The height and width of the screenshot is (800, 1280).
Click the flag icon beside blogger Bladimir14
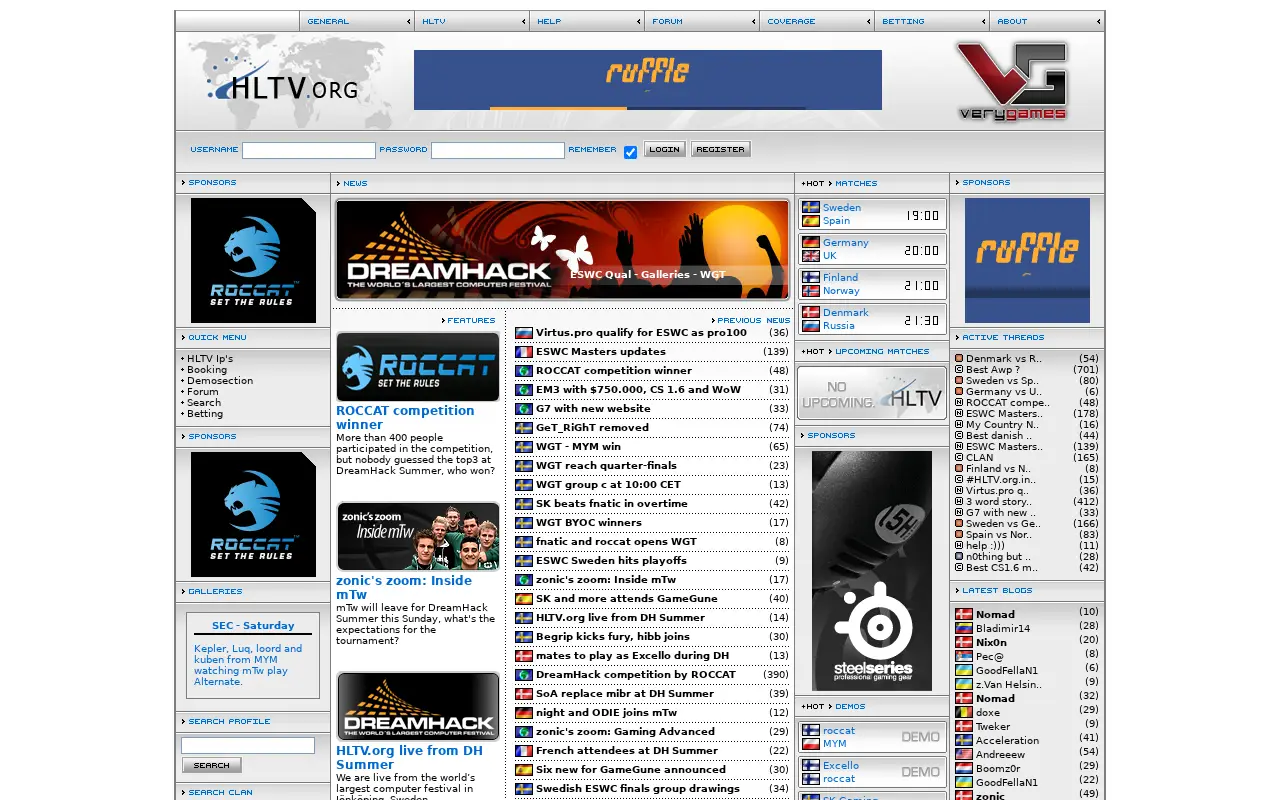pyautogui.click(x=964, y=629)
